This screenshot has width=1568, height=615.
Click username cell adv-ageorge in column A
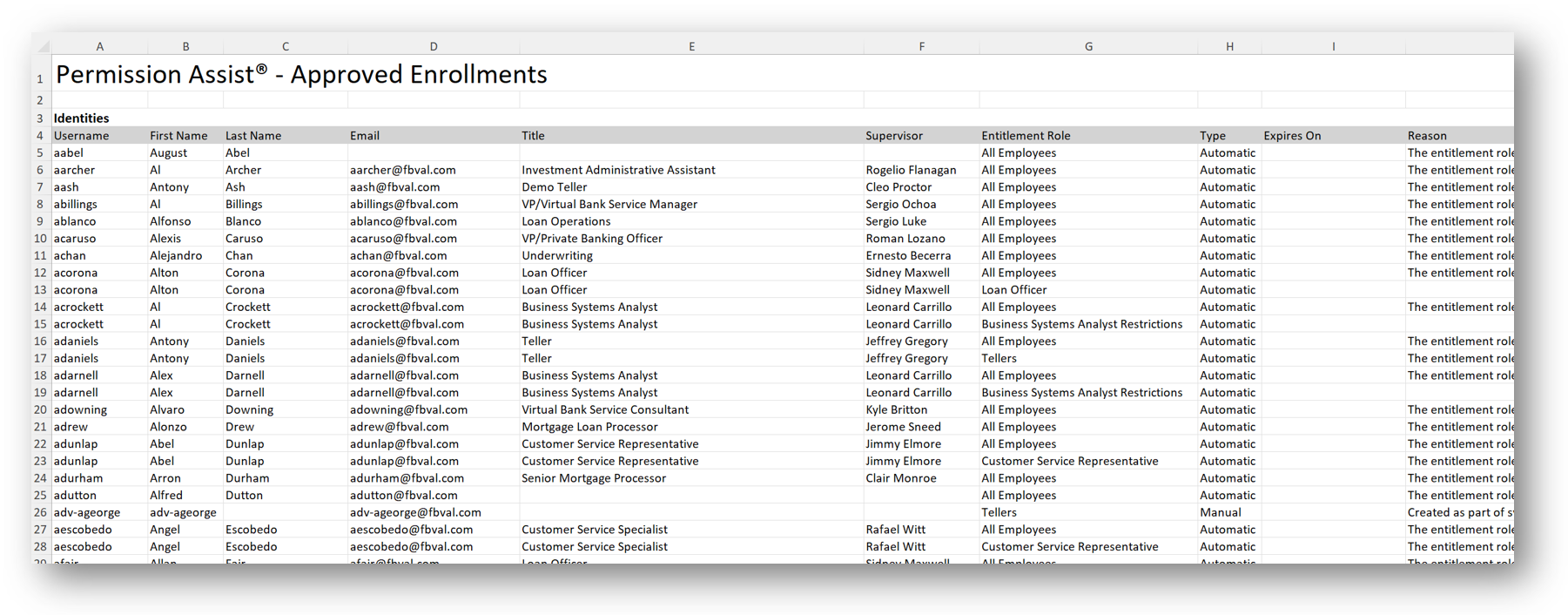(x=87, y=512)
